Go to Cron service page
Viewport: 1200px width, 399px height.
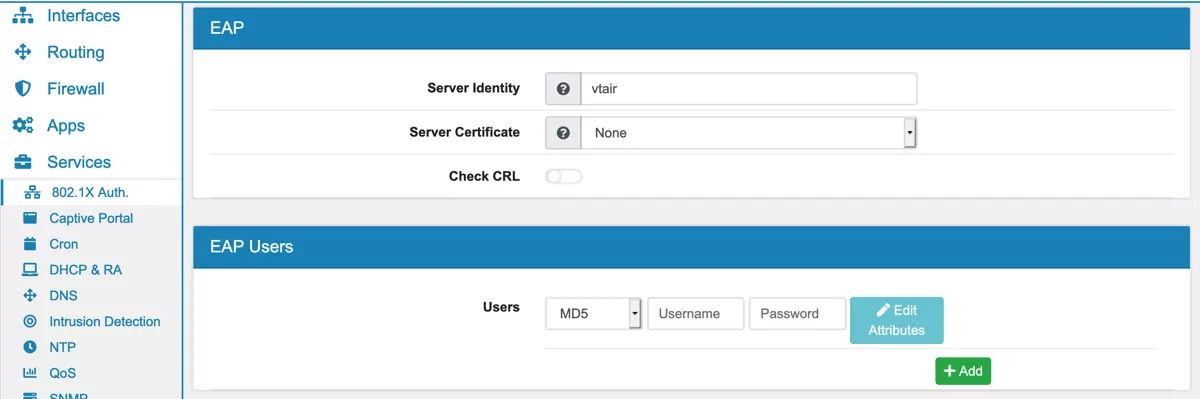pyautogui.click(x=63, y=244)
